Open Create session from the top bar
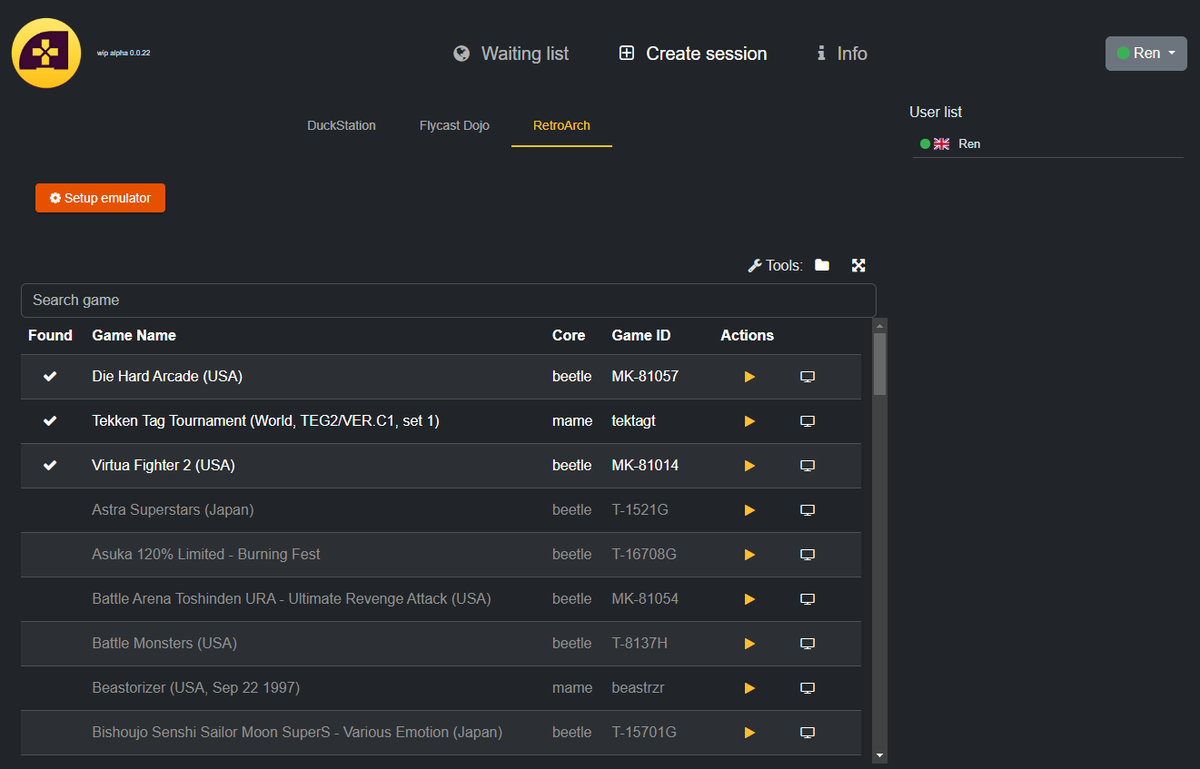This screenshot has height=769, width=1200. pyautogui.click(x=692, y=53)
